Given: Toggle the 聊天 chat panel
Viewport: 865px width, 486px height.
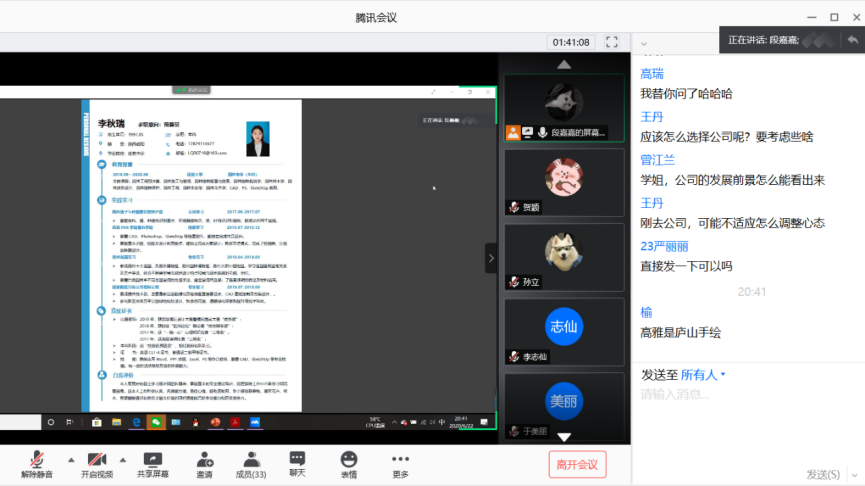Looking at the screenshot, I should pos(297,464).
